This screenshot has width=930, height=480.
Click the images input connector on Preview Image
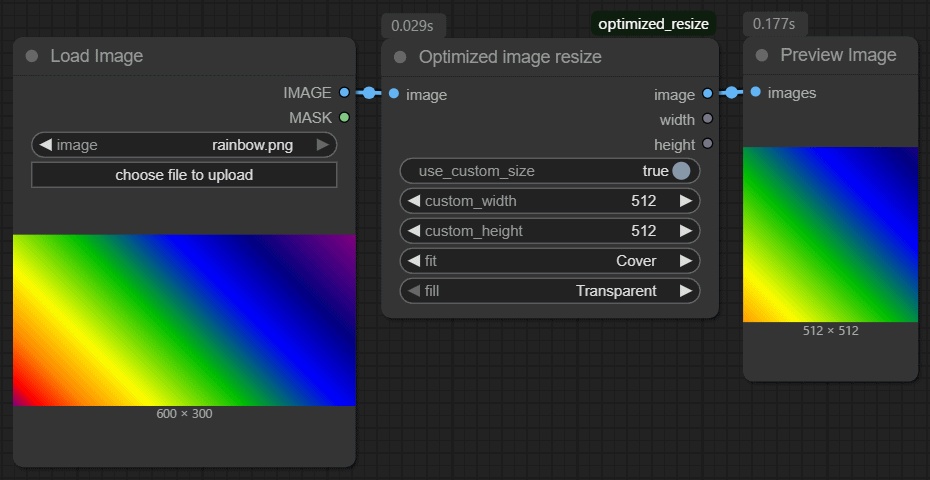[755, 92]
